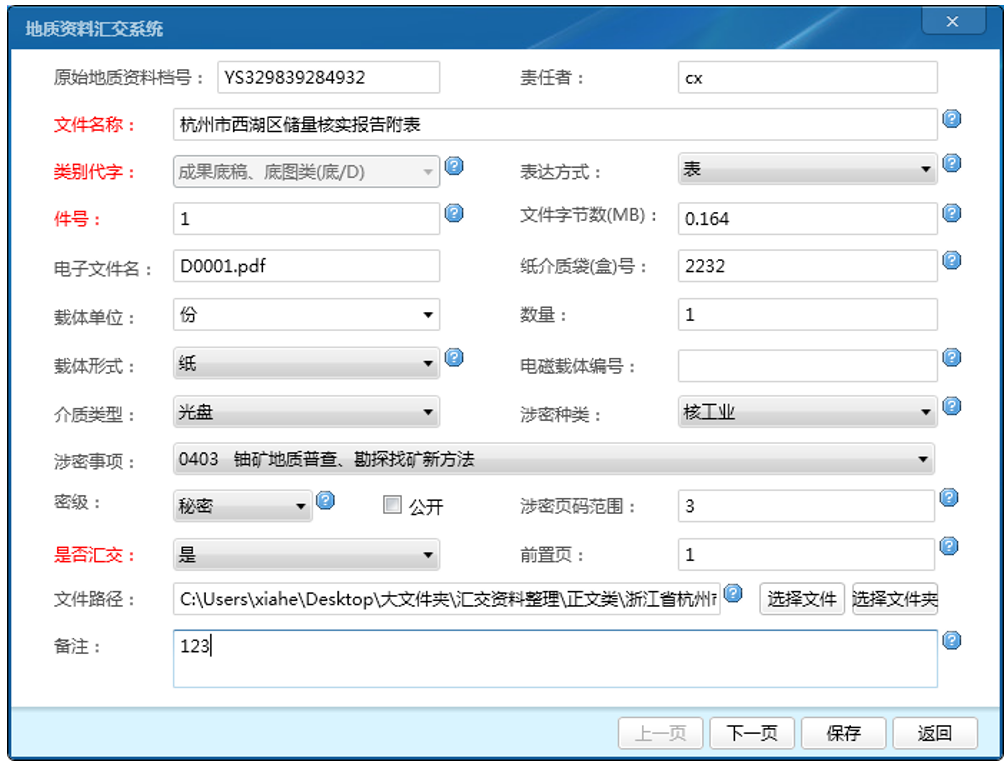Click help icon next to 密级 dropdown

coord(326,500)
